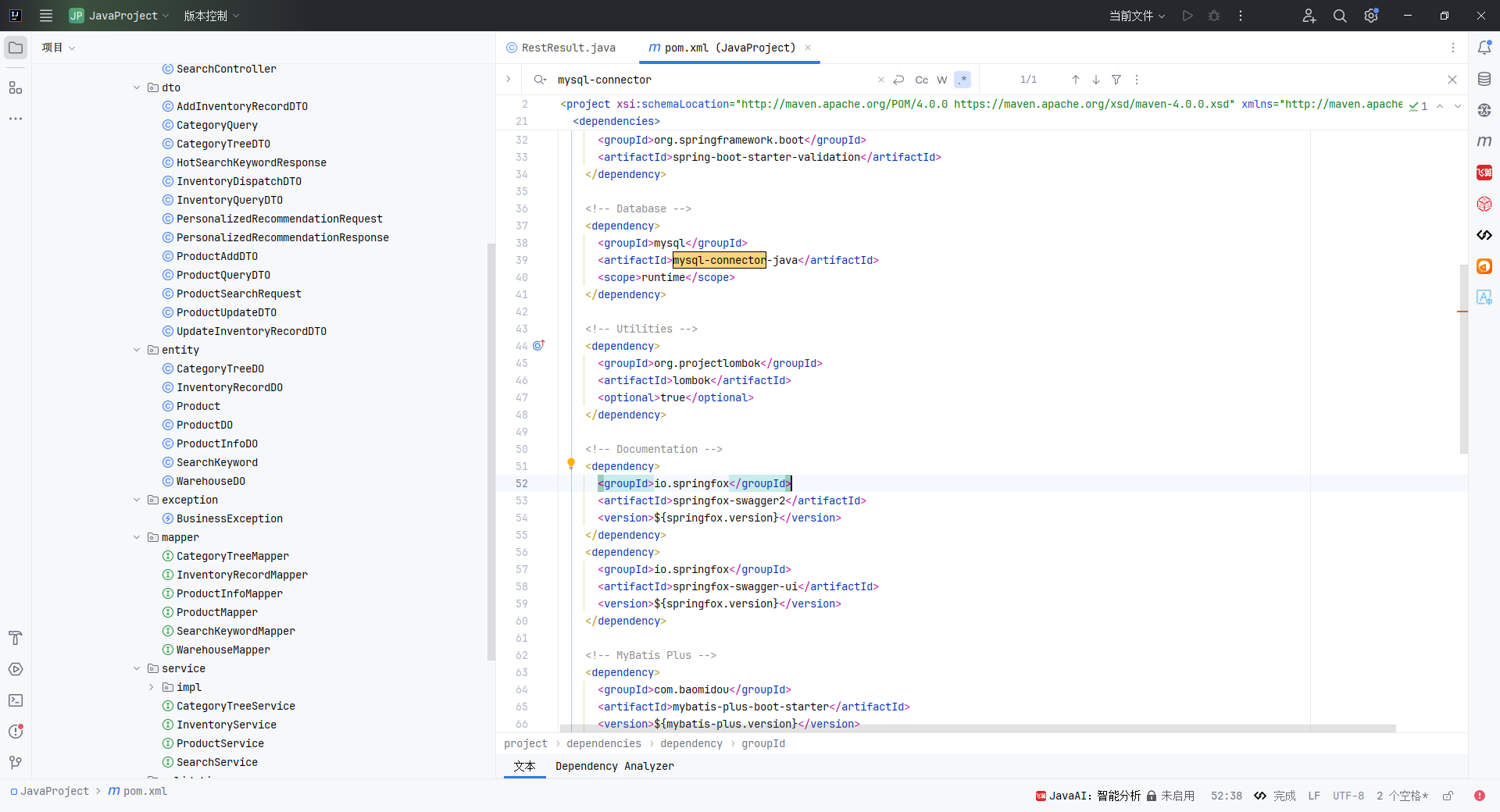Click the lightbulb intention icon at line 51
Viewport: 1500px width, 812px height.
pos(571,464)
